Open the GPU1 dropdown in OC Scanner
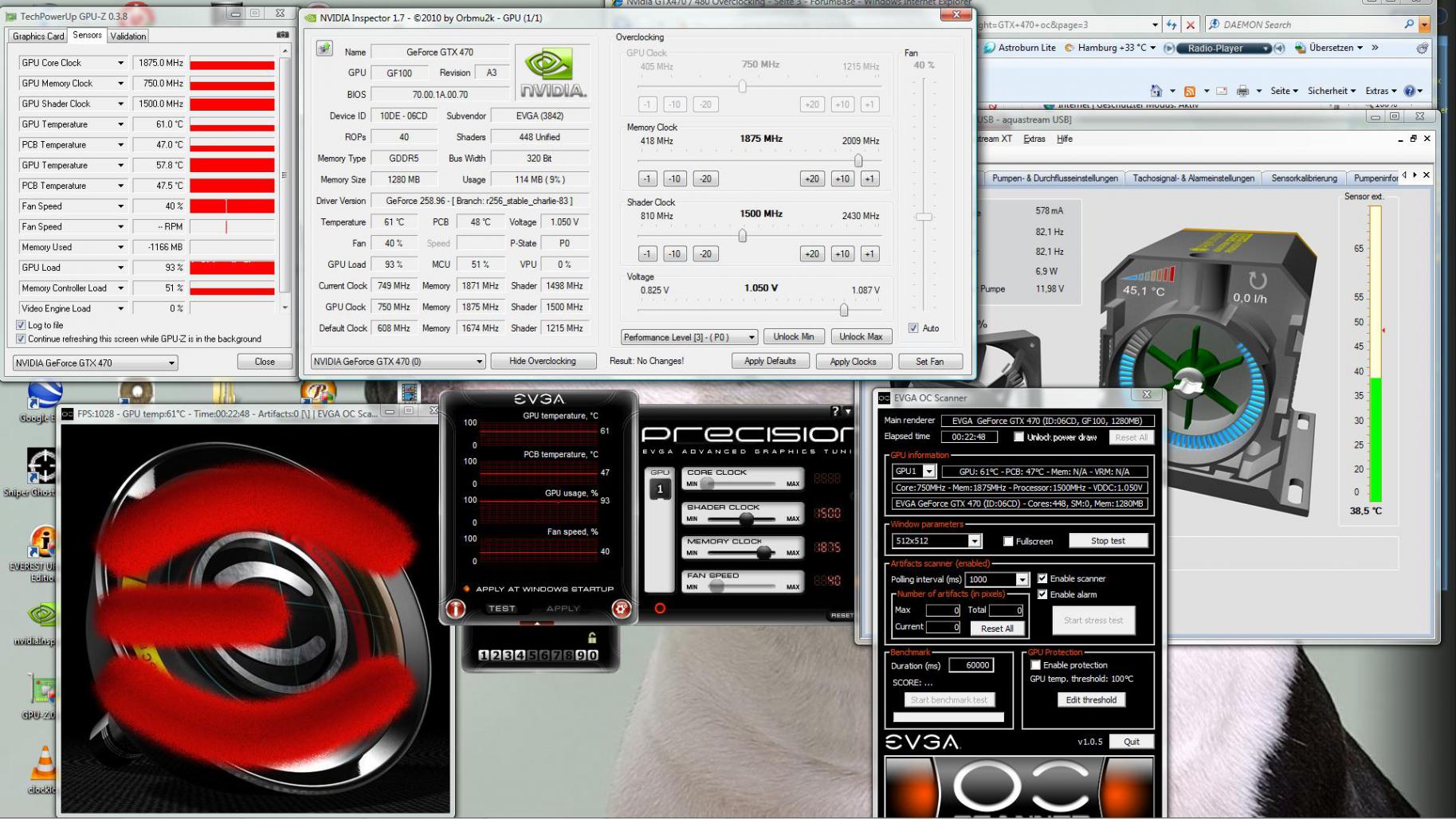Viewport: 1456px width, 819px height. [913, 471]
